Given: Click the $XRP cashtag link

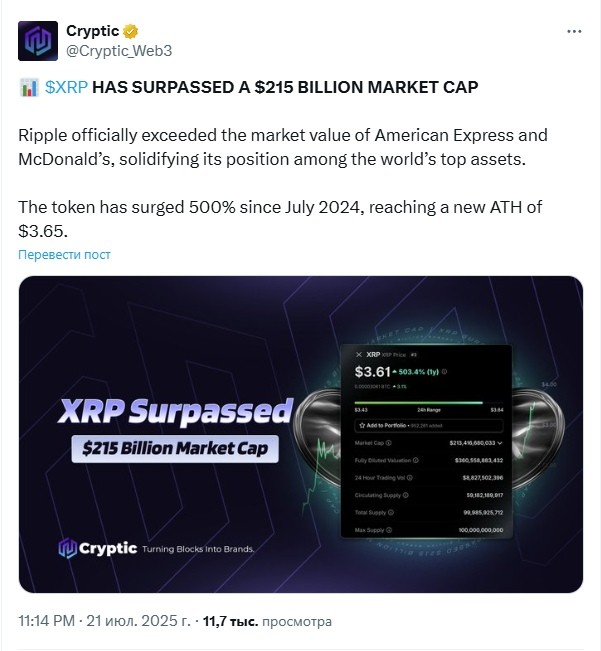Looking at the screenshot, I should [66, 87].
